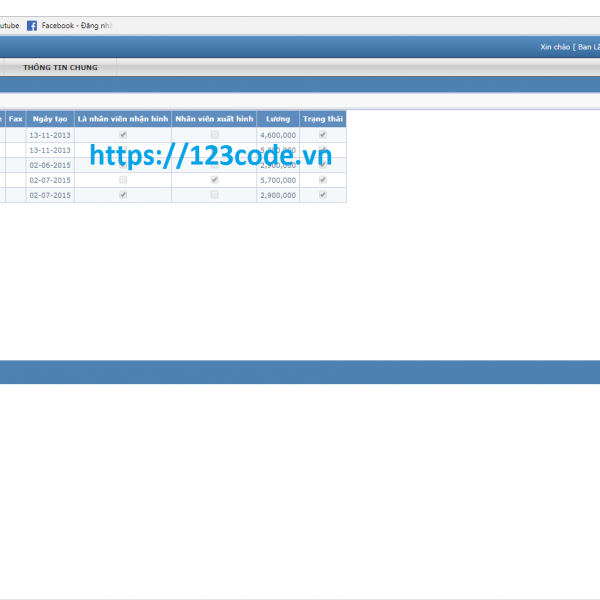Select the 02-06-2015 date cell
Image resolution: width=600 pixels, height=600 pixels.
tap(50, 165)
